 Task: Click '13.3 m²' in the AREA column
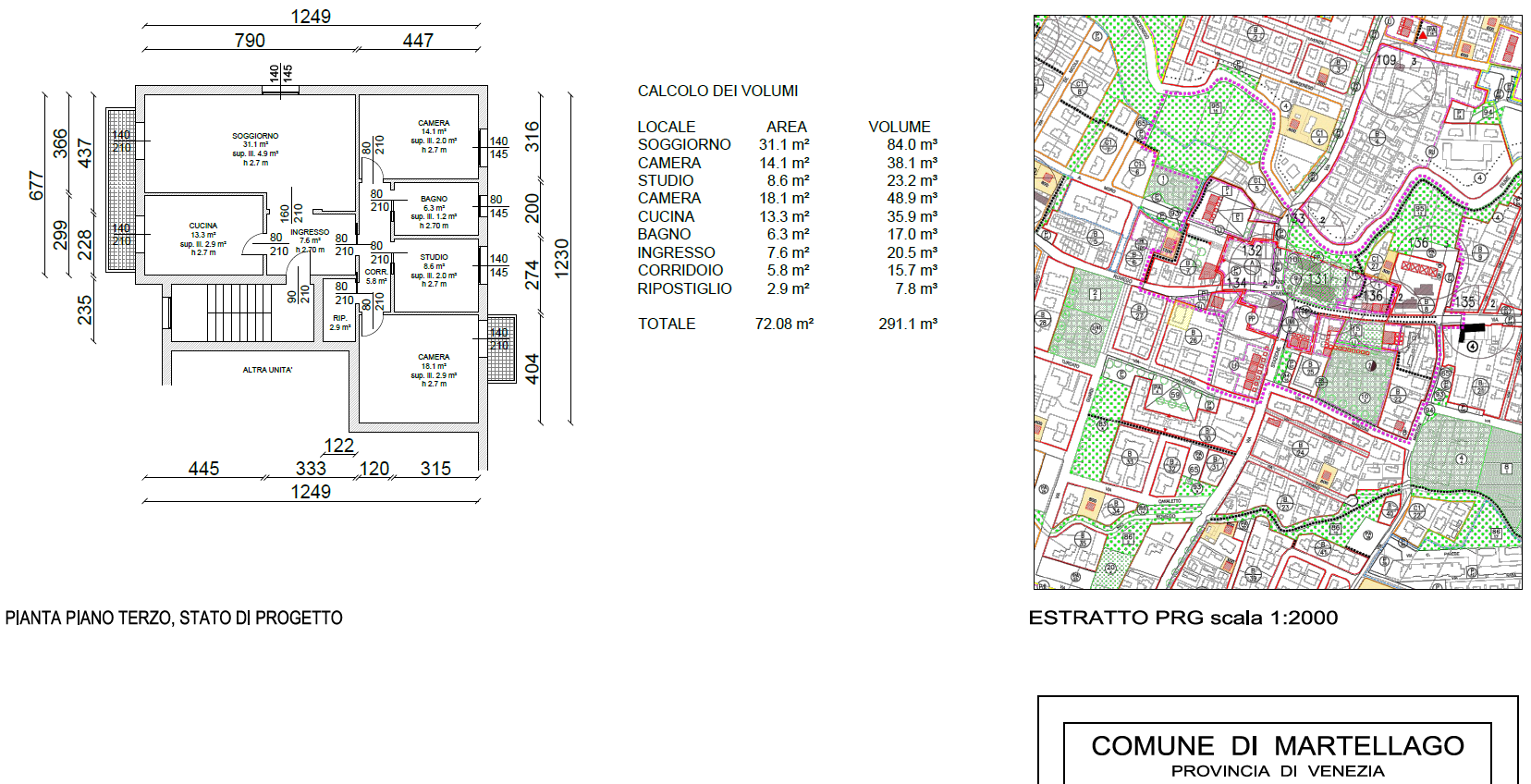tap(784, 216)
